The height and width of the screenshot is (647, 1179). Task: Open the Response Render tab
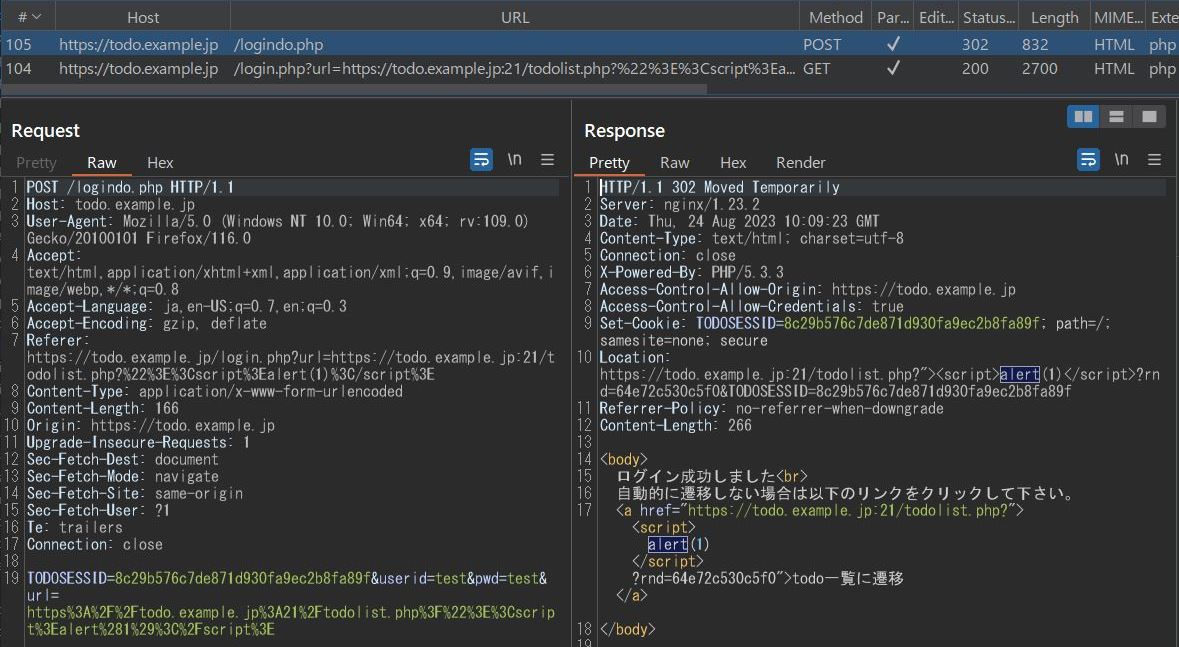click(801, 163)
